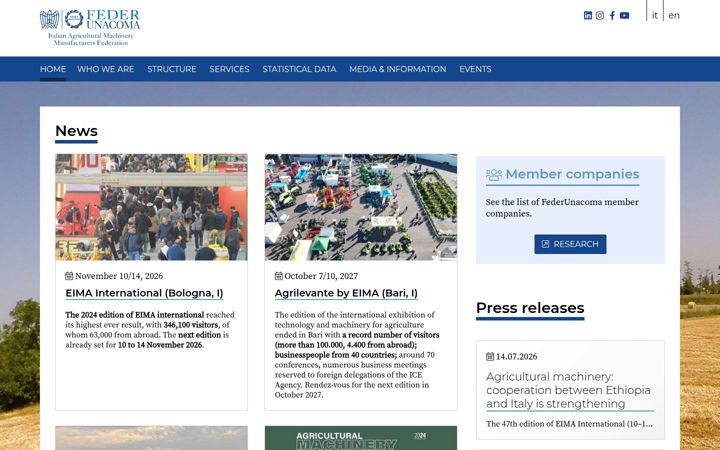Open the Facebook social icon
720x450 pixels.
click(x=612, y=15)
